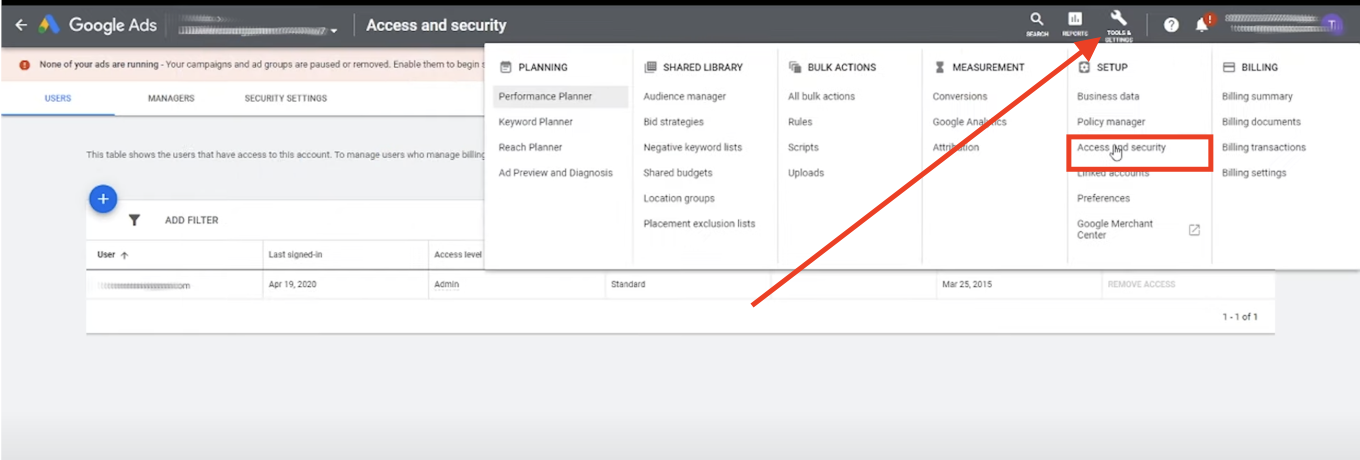Open Reach Planner

pos(531,147)
